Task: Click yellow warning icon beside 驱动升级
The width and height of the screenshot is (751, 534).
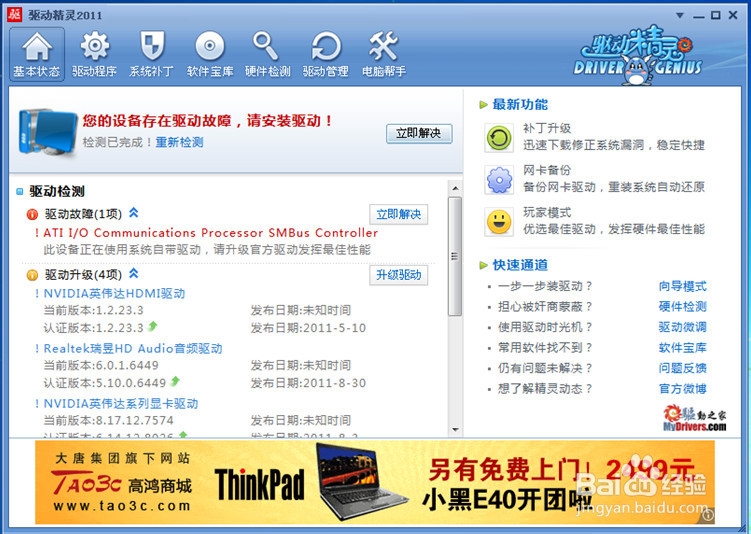Action: [32, 275]
